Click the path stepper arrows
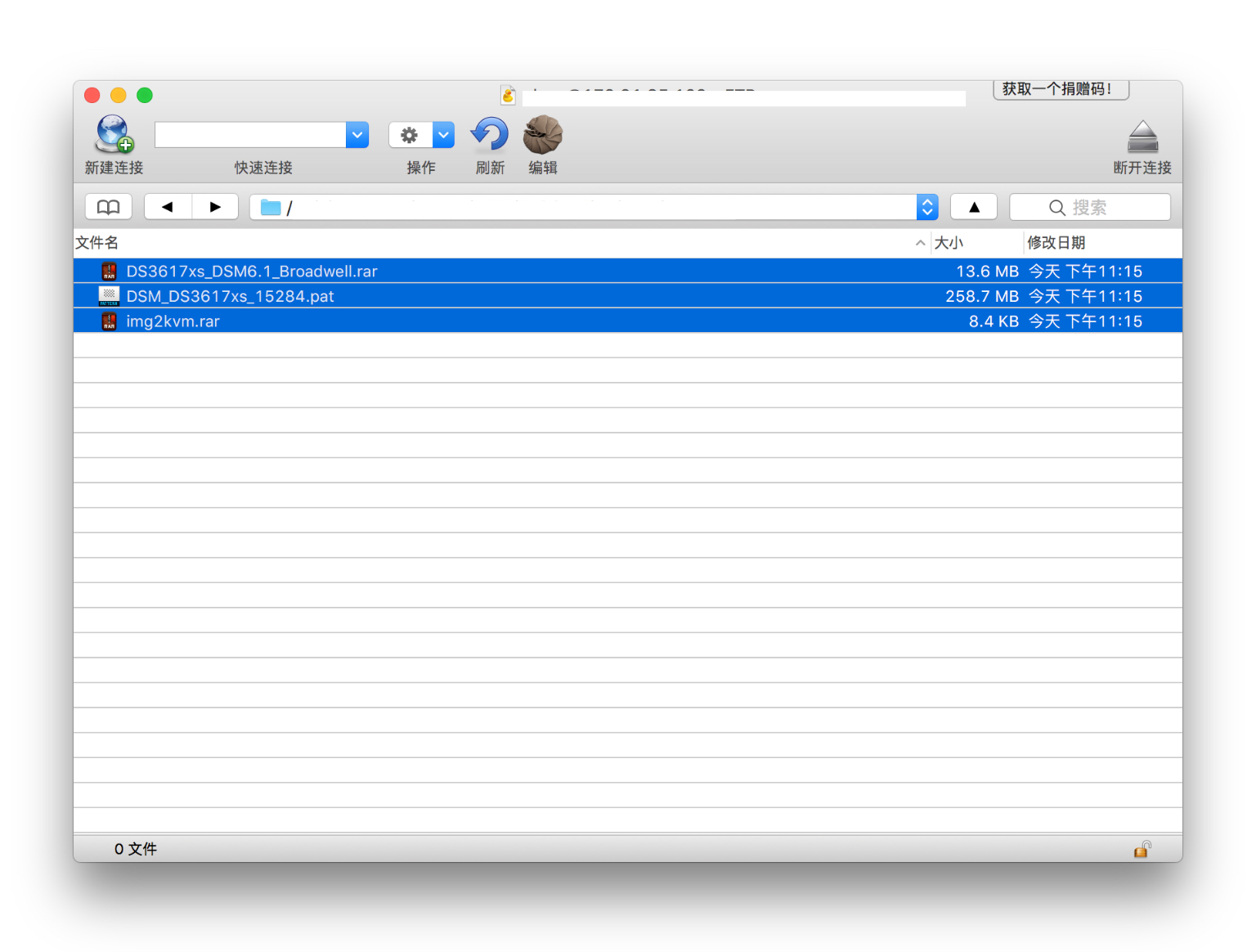This screenshot has width=1256, height=952. [x=927, y=207]
